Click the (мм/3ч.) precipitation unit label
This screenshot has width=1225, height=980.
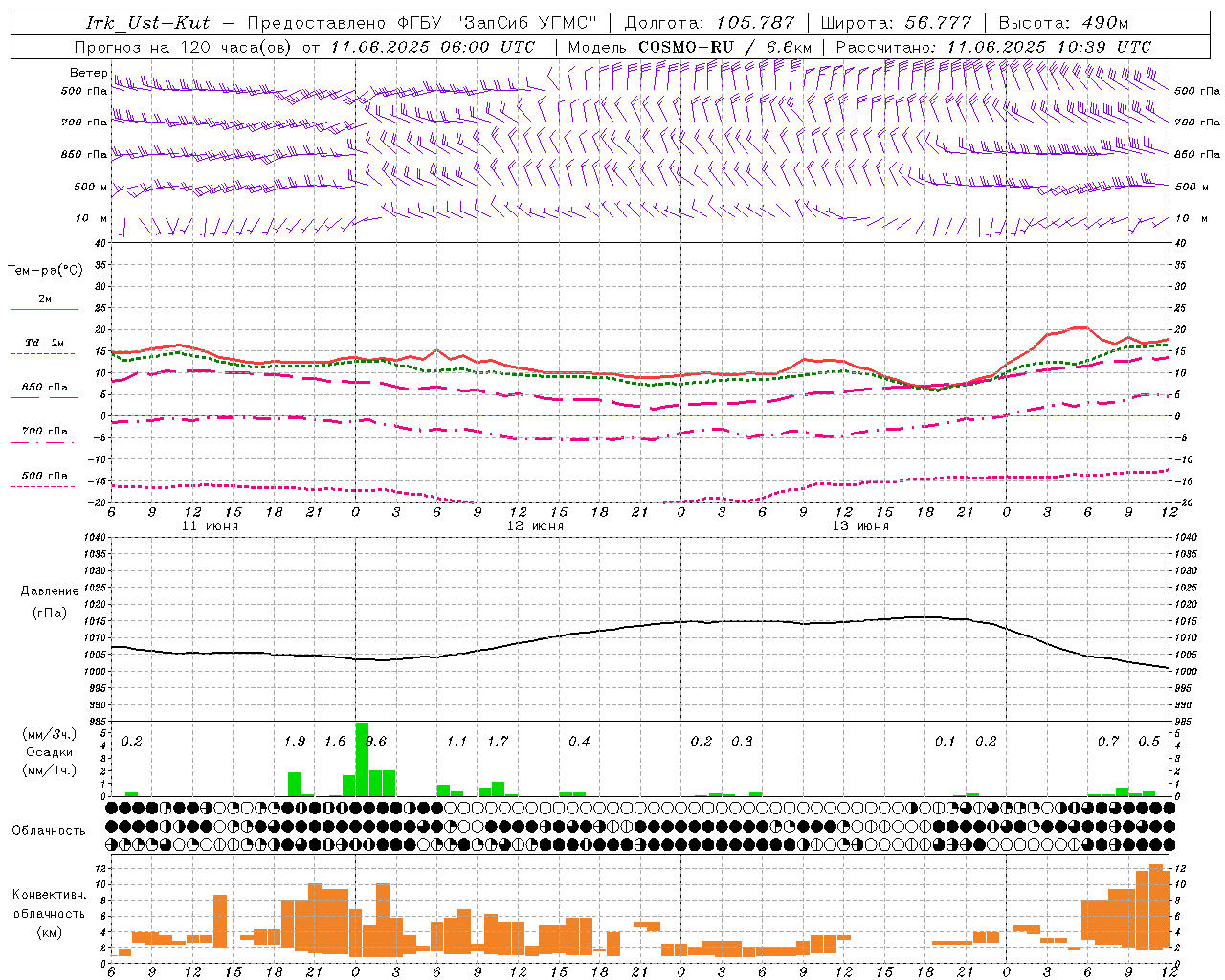pyautogui.click(x=49, y=734)
